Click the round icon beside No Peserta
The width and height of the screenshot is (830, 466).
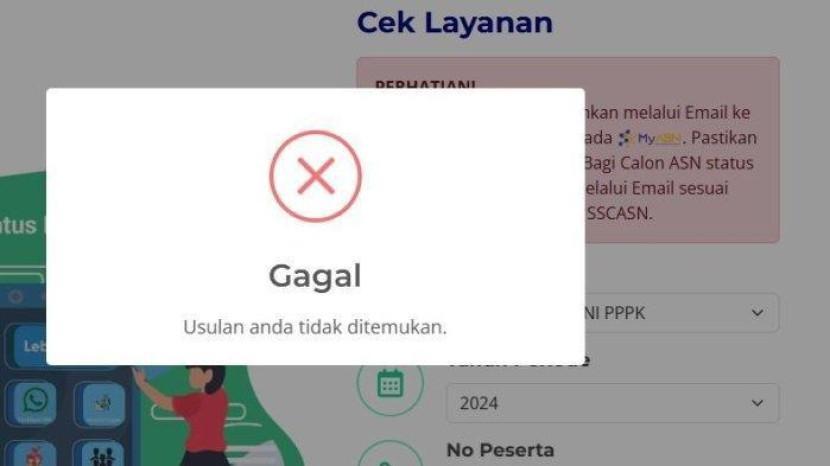[x=390, y=454]
